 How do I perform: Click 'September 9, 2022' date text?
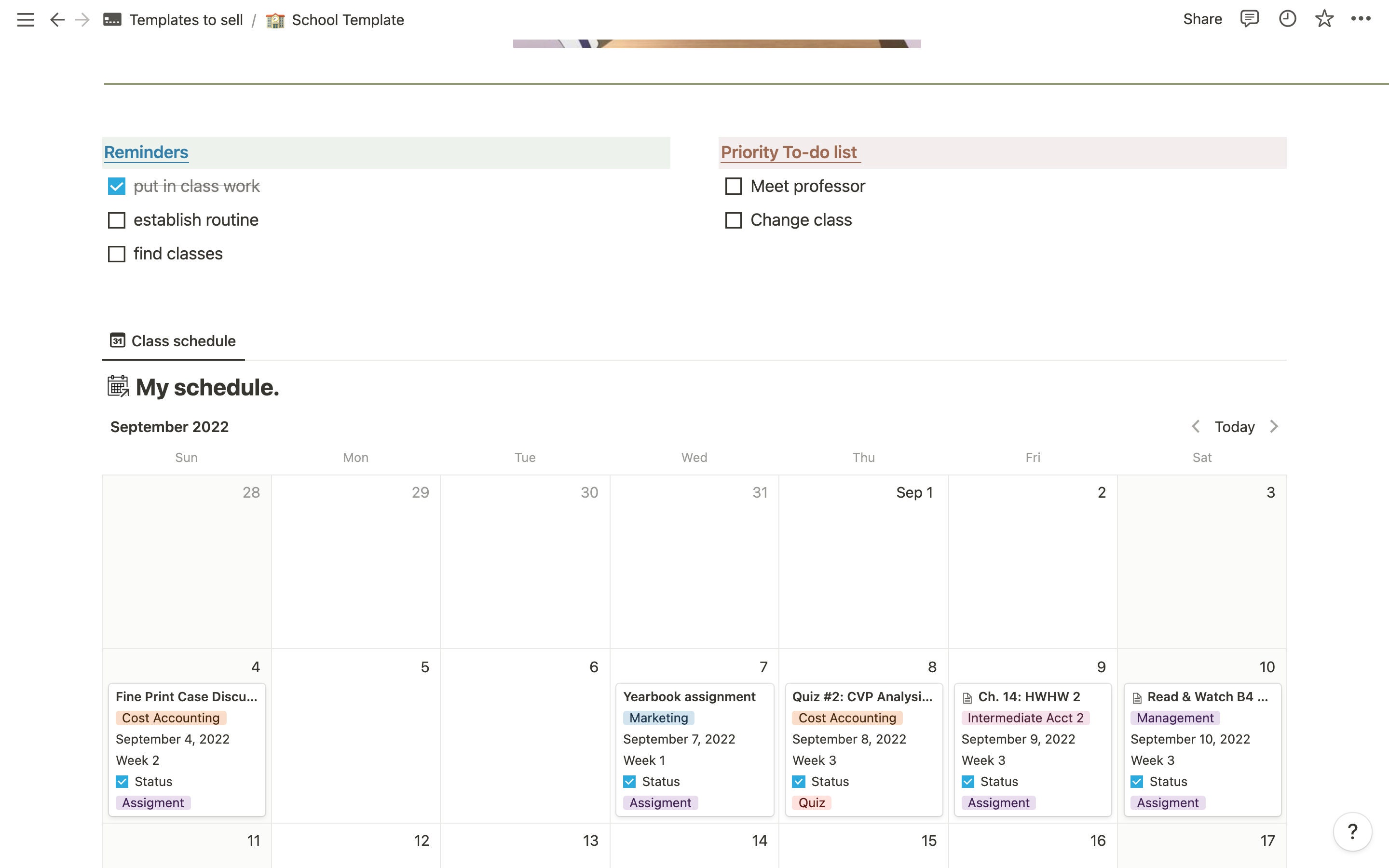pos(1018,739)
